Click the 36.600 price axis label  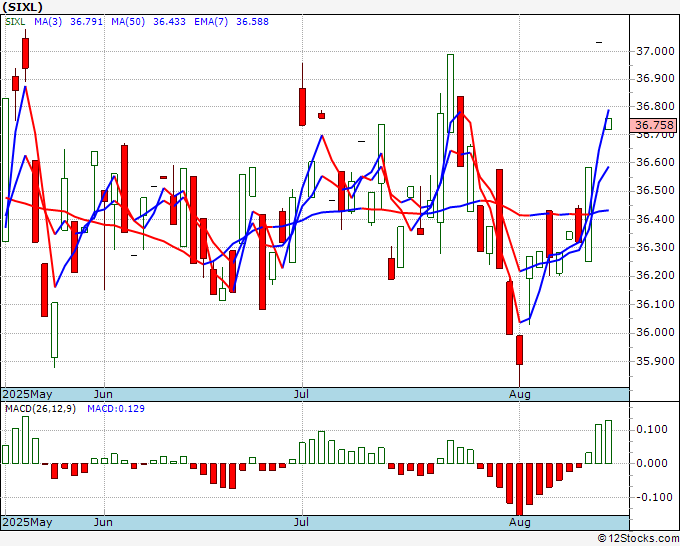click(655, 162)
